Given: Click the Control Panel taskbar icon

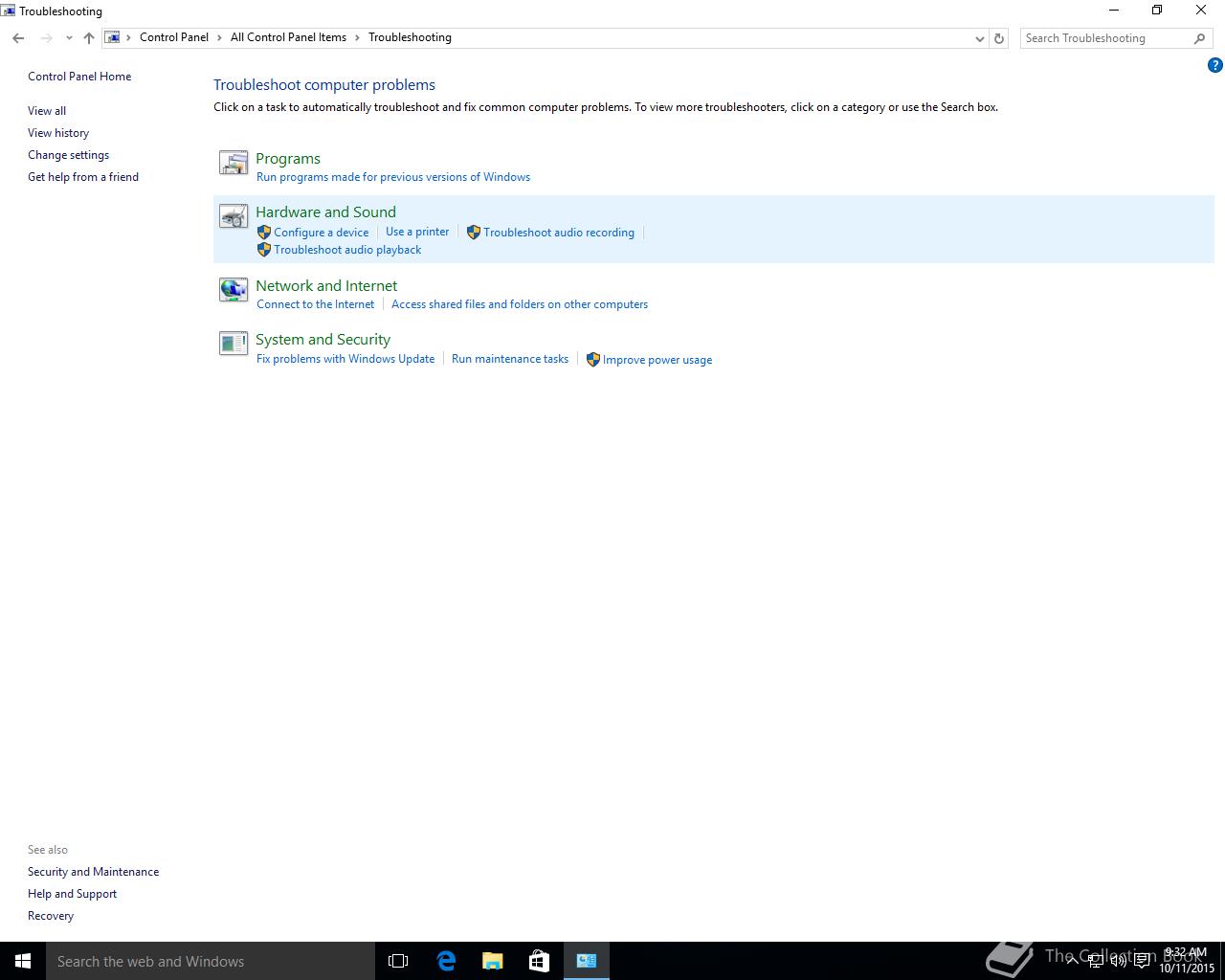Looking at the screenshot, I should point(587,961).
